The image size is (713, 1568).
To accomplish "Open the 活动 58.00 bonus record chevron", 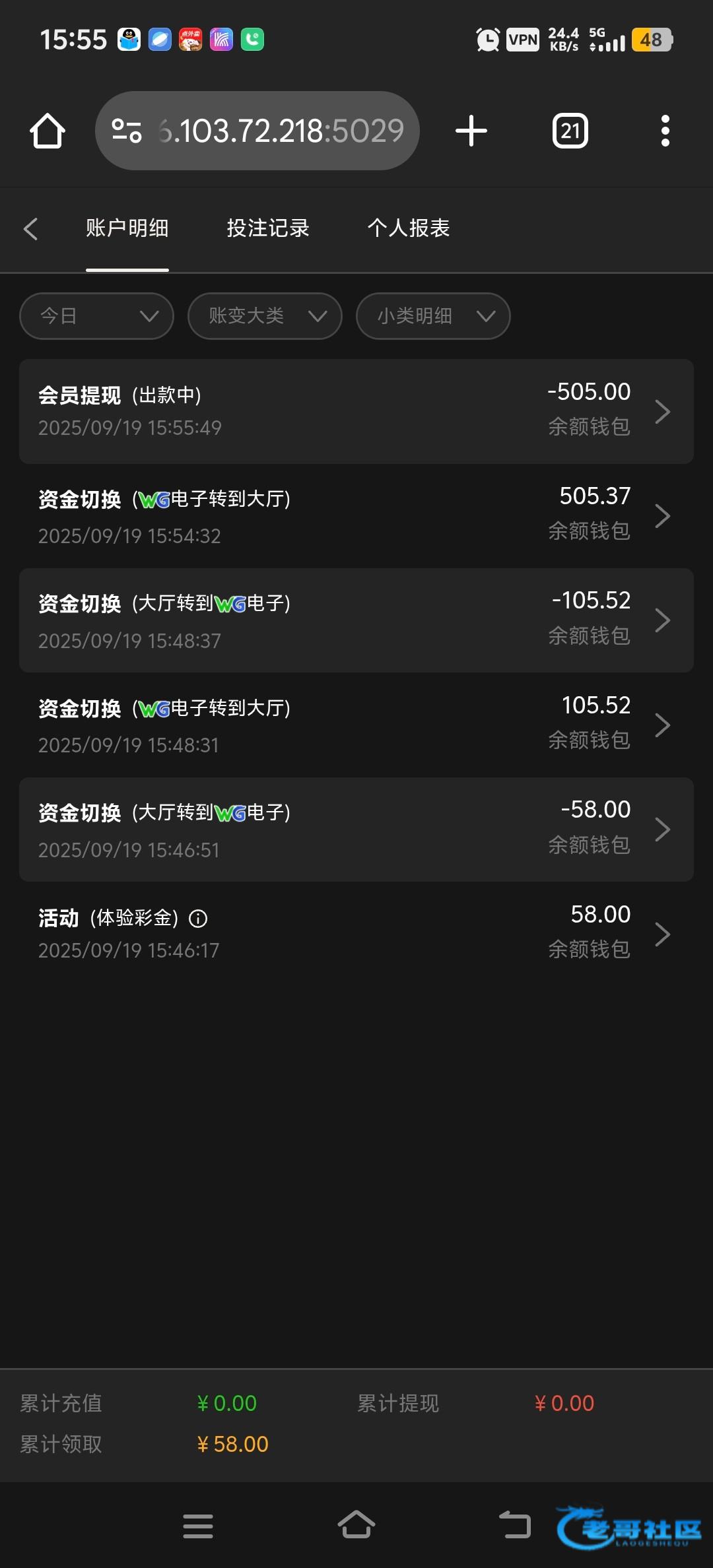I will coord(662,934).
